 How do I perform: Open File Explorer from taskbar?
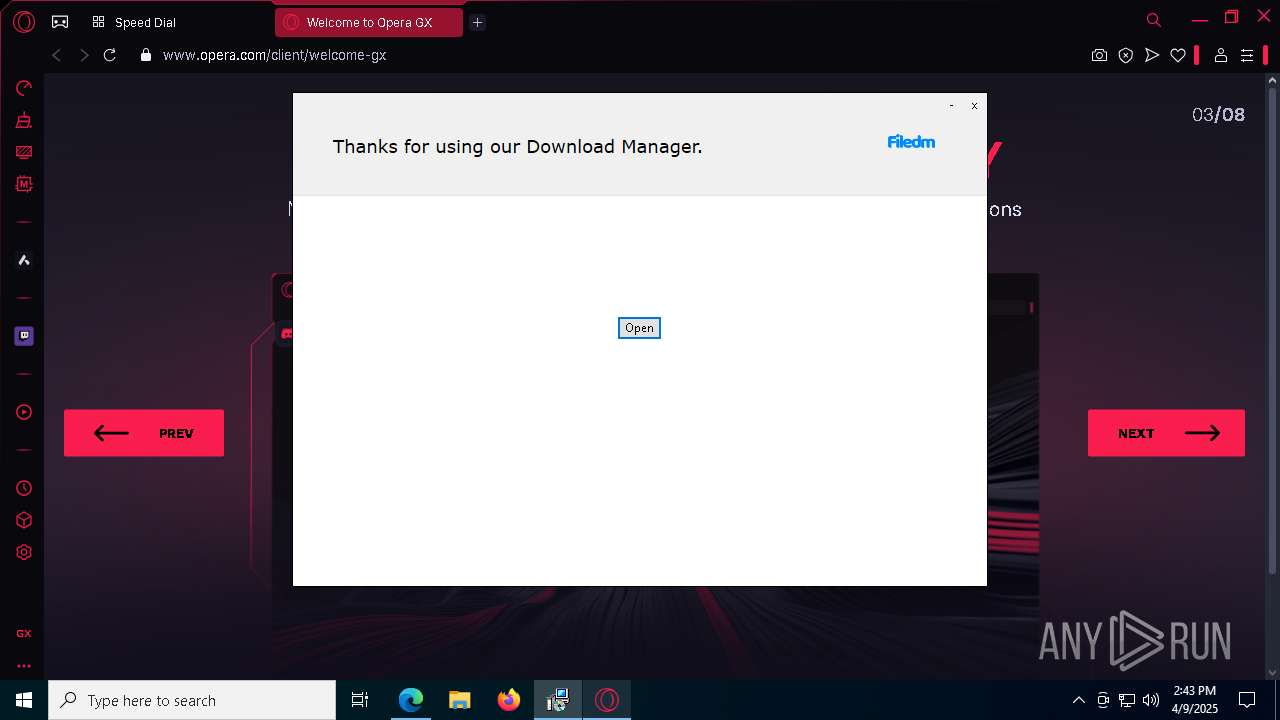coord(460,700)
